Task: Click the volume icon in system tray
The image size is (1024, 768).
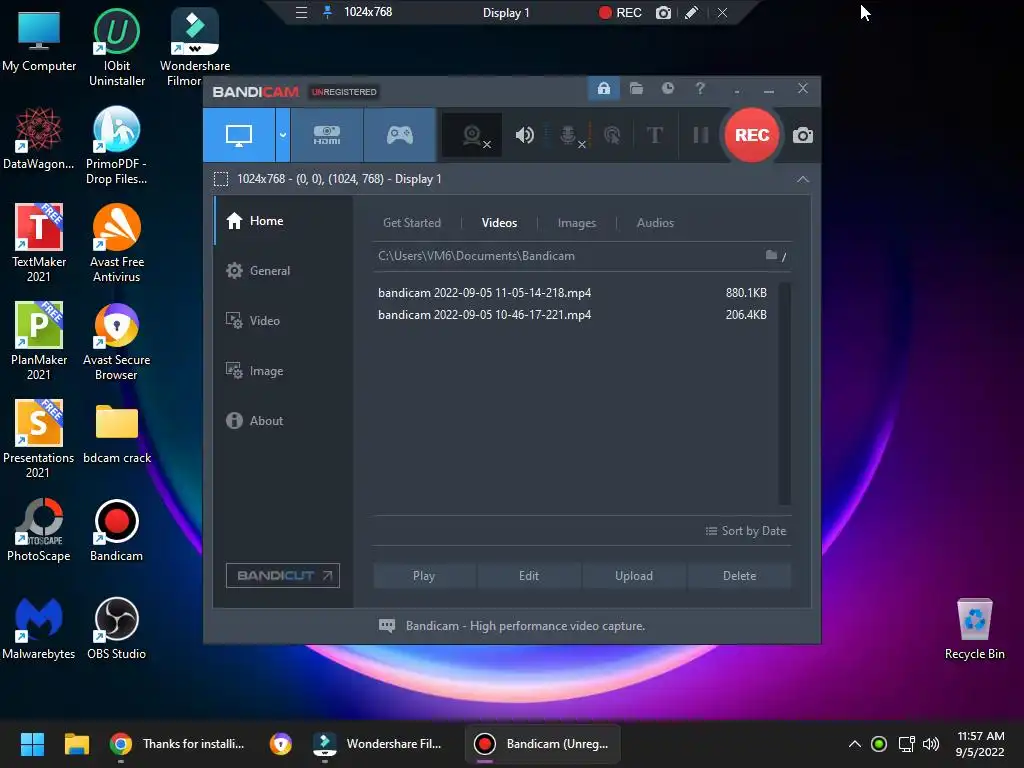Action: (931, 744)
